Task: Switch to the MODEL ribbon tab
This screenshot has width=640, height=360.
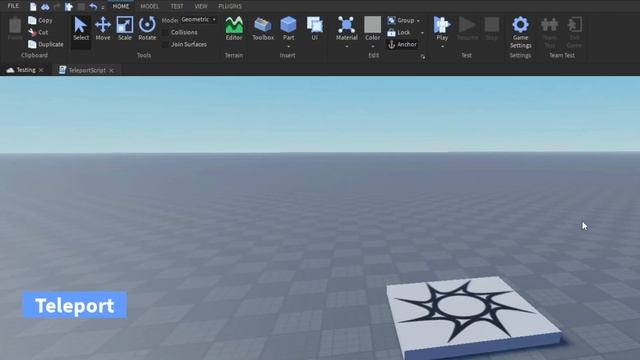Action: point(149,6)
